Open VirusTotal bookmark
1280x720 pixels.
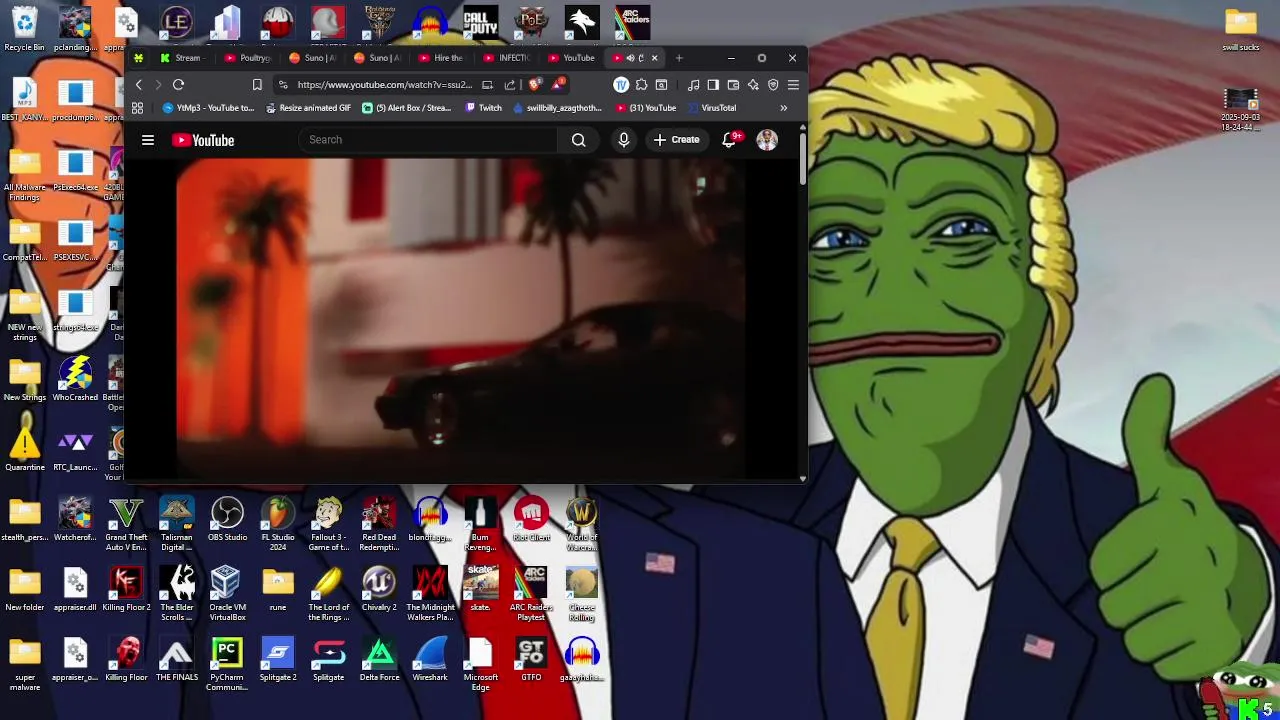click(712, 108)
